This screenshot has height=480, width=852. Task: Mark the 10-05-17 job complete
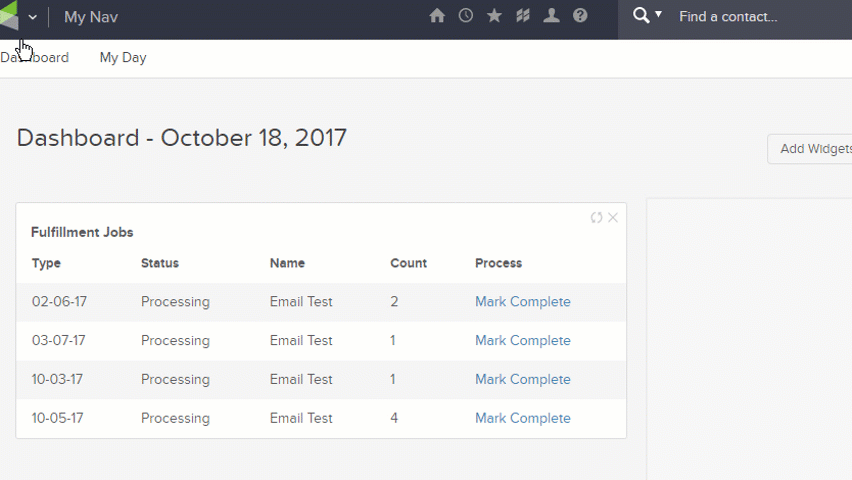point(522,418)
